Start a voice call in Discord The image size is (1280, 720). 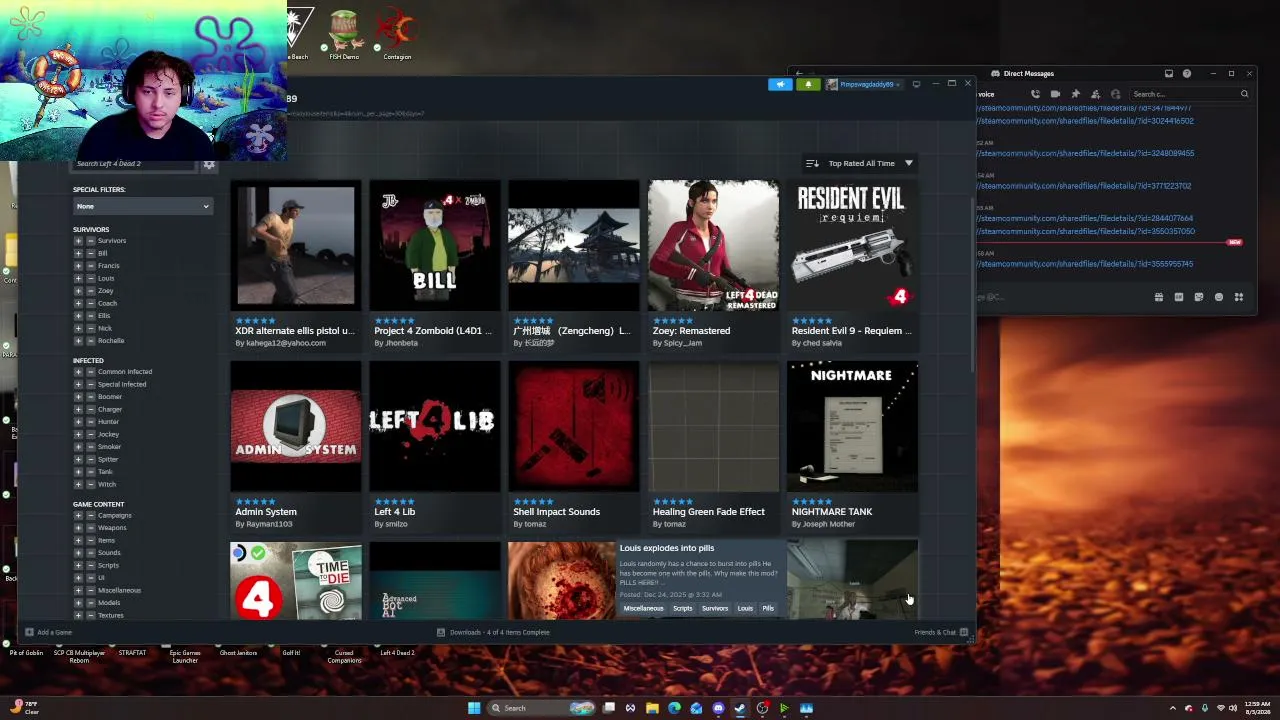point(1035,94)
